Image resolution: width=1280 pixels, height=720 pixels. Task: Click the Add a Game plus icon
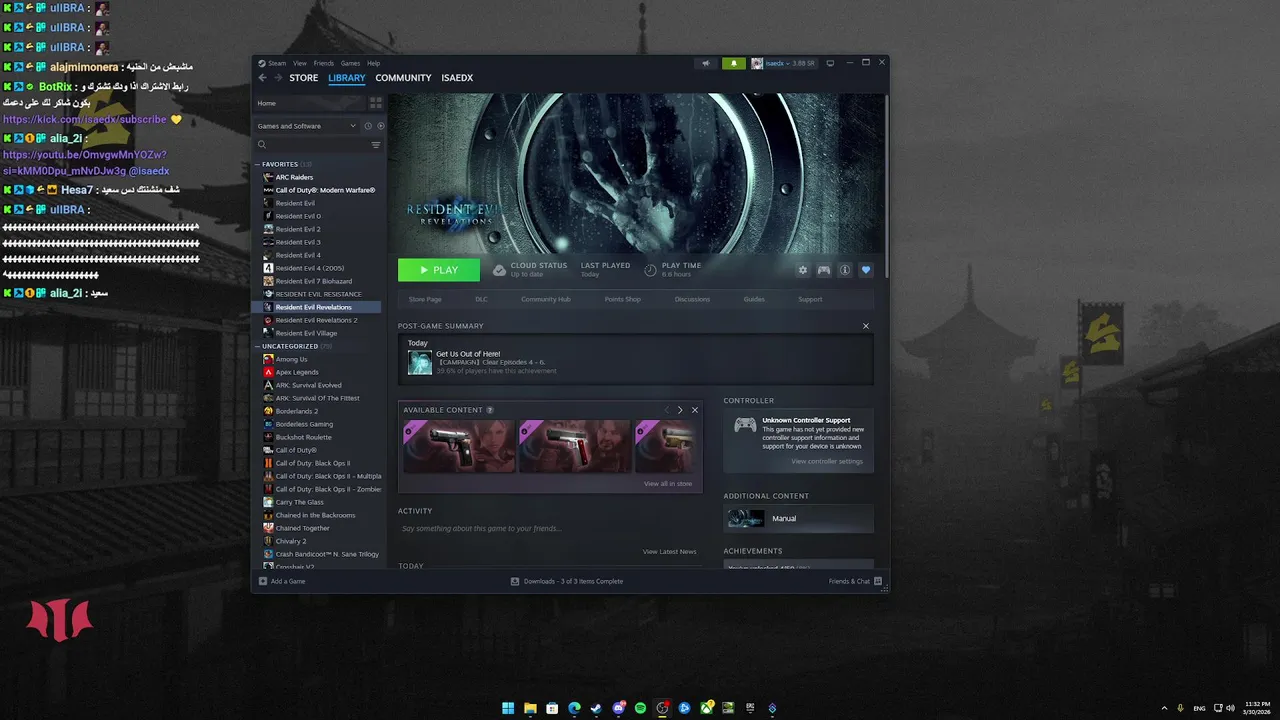pos(263,581)
